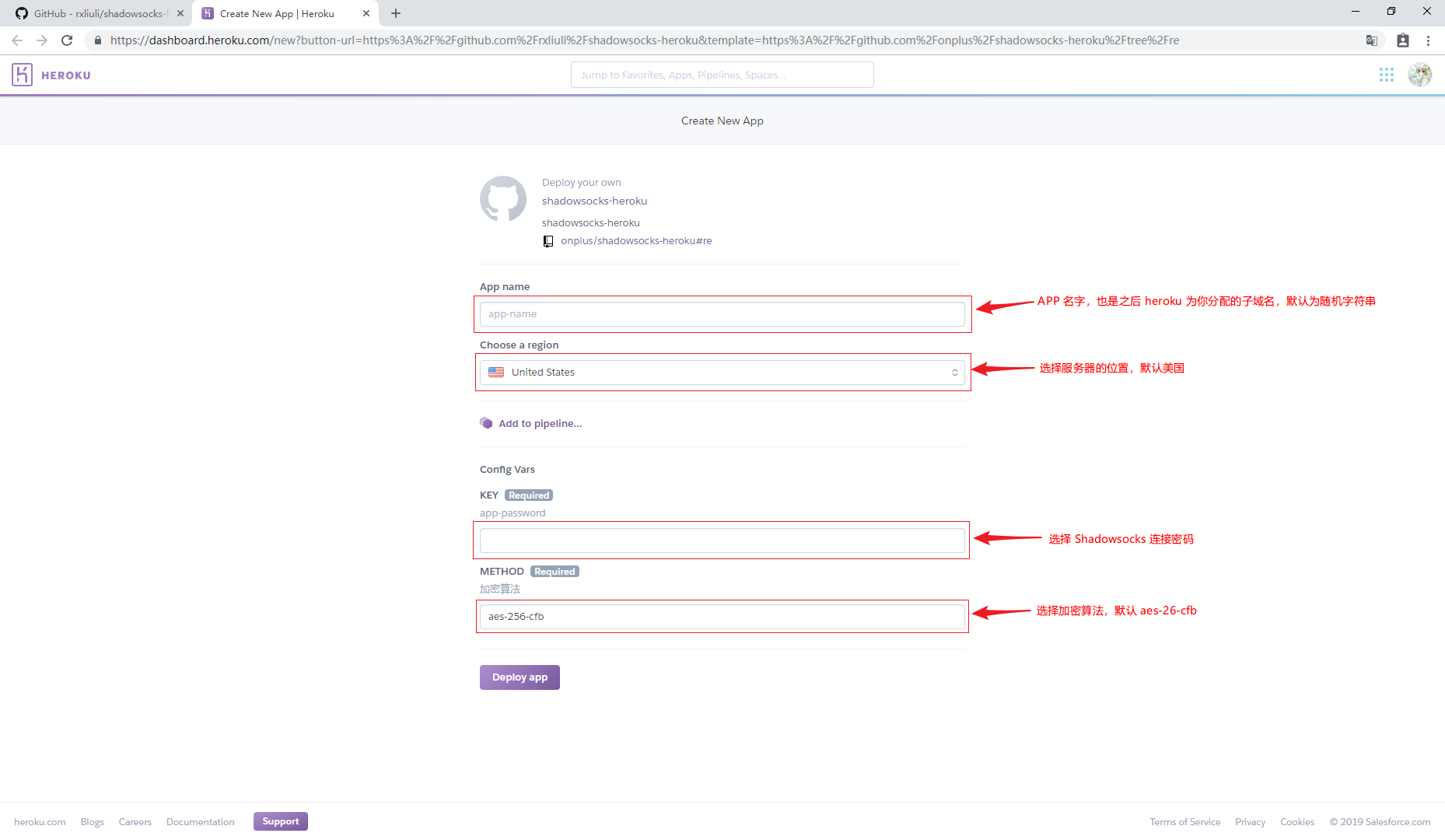The width and height of the screenshot is (1445, 840).
Task: Open the Blogs footer link
Action: pos(93,822)
